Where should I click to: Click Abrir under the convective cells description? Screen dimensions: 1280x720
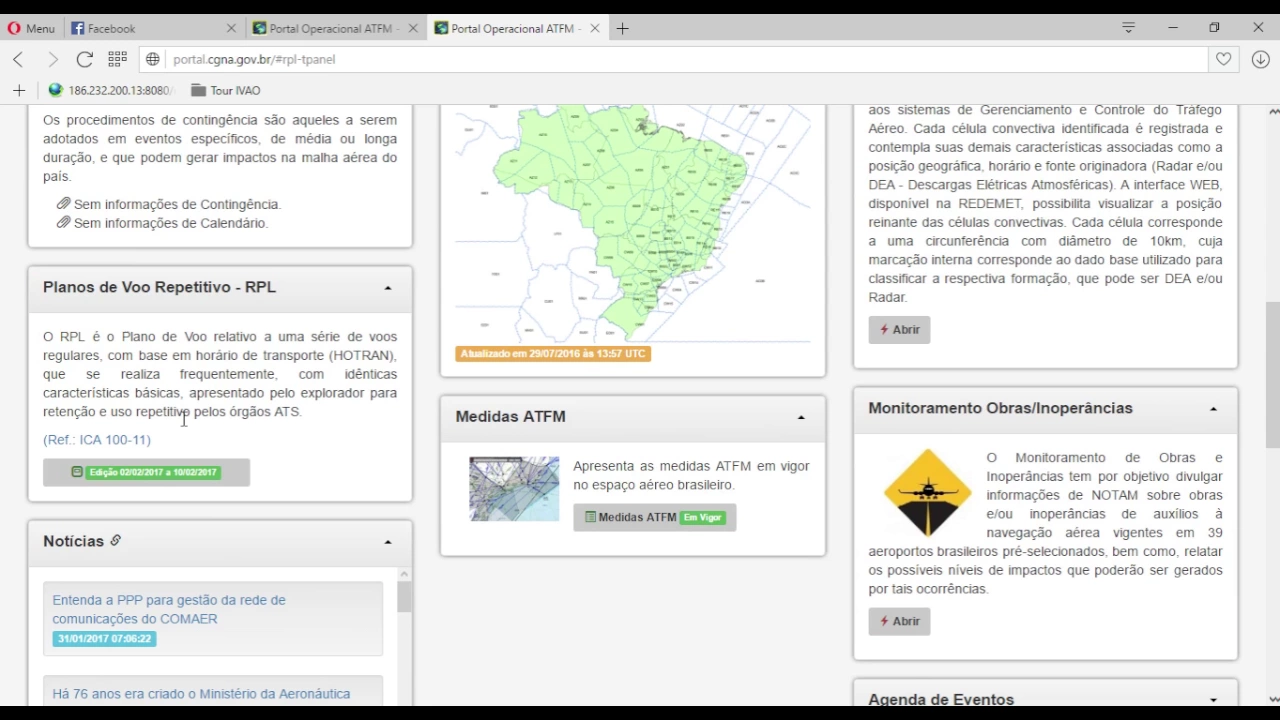click(899, 329)
